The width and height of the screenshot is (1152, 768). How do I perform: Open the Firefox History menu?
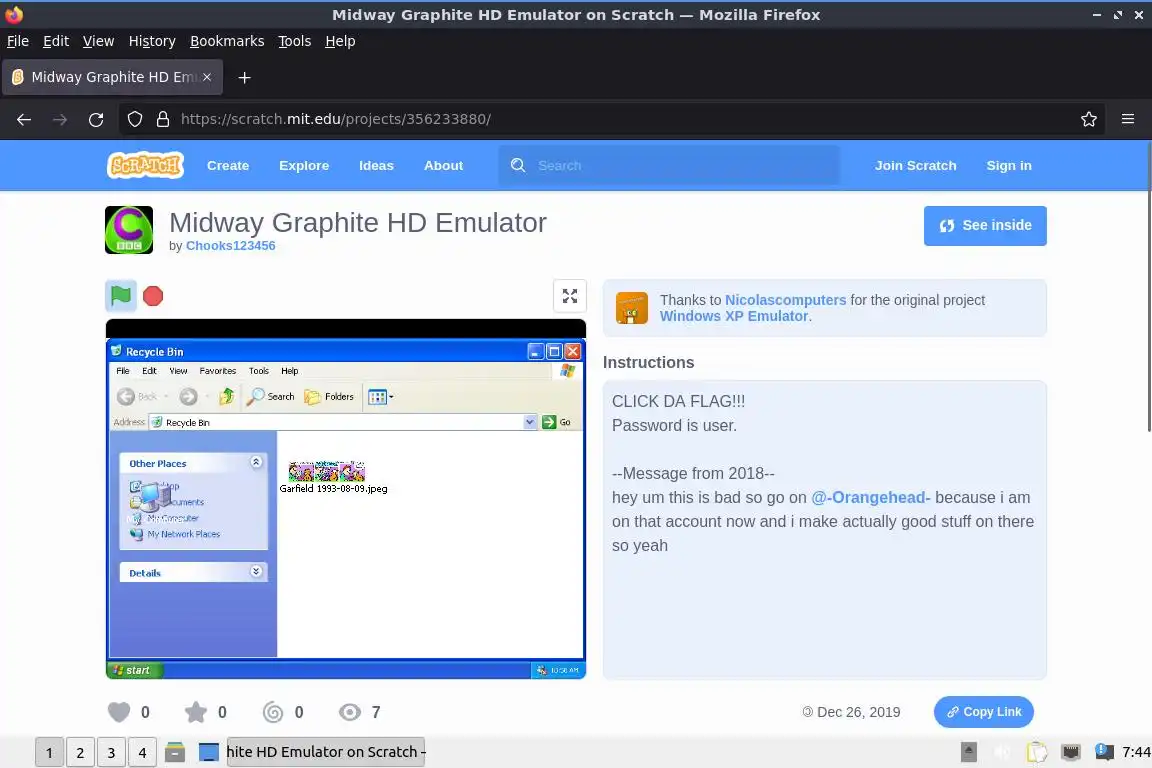[x=152, y=41]
